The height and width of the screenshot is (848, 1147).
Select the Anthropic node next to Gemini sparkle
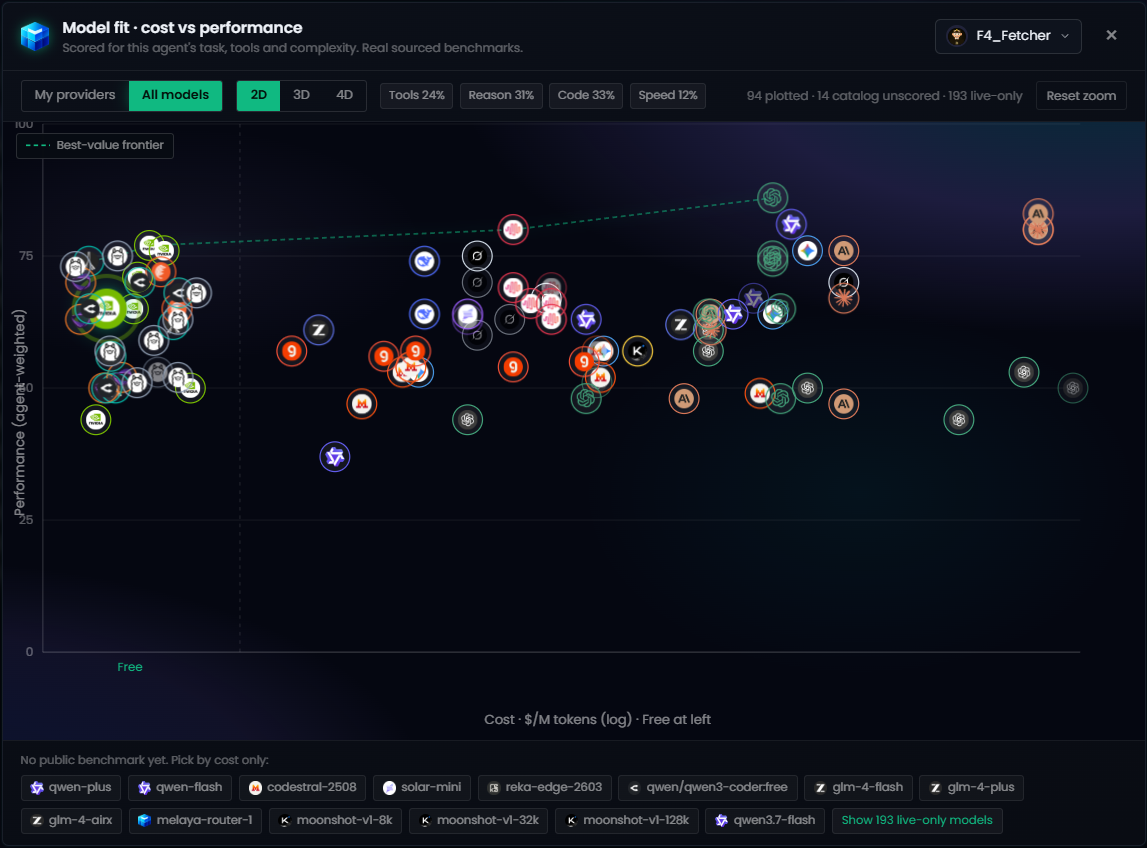coord(843,251)
